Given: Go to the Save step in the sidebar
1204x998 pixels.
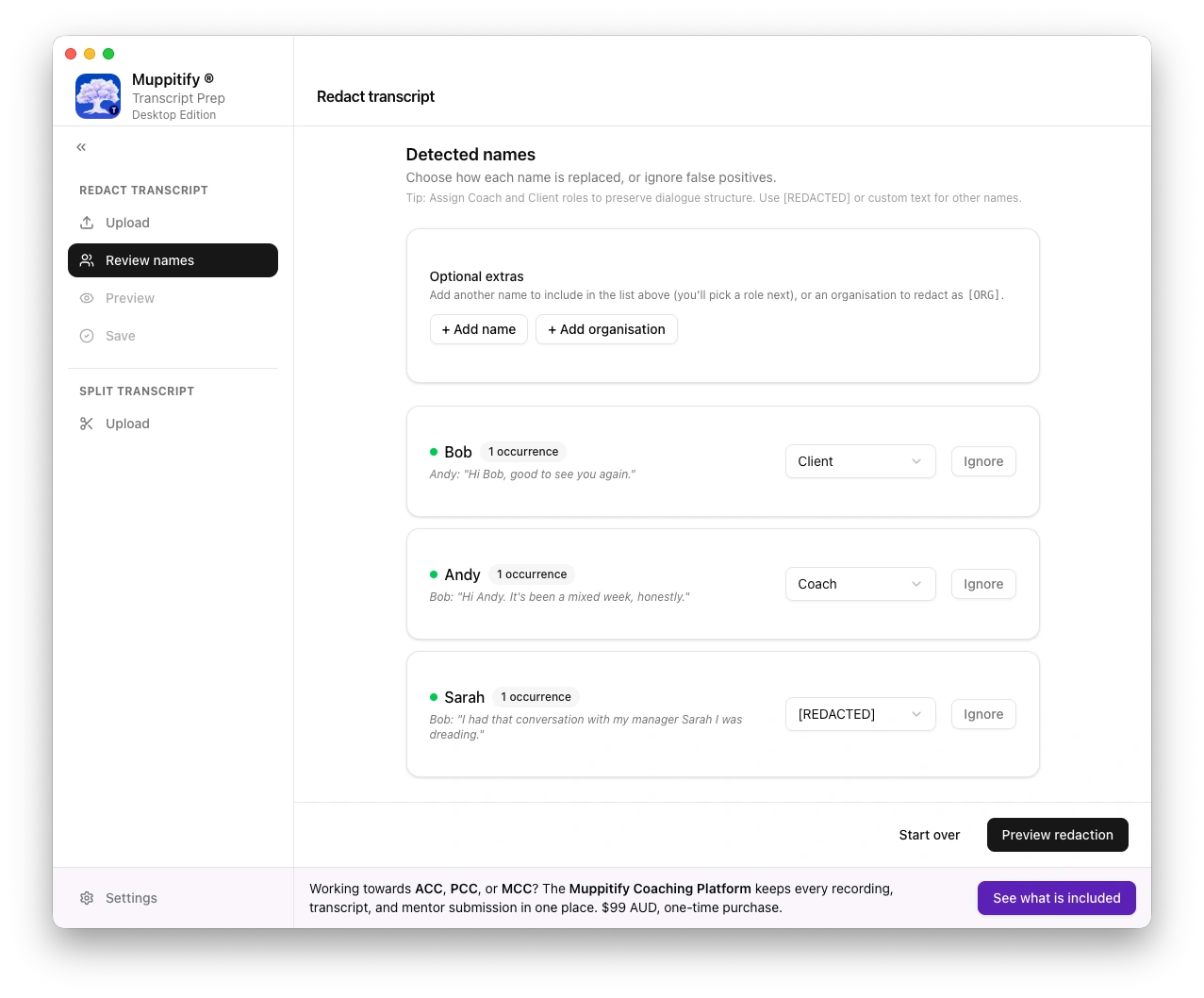Looking at the screenshot, I should click(x=121, y=336).
